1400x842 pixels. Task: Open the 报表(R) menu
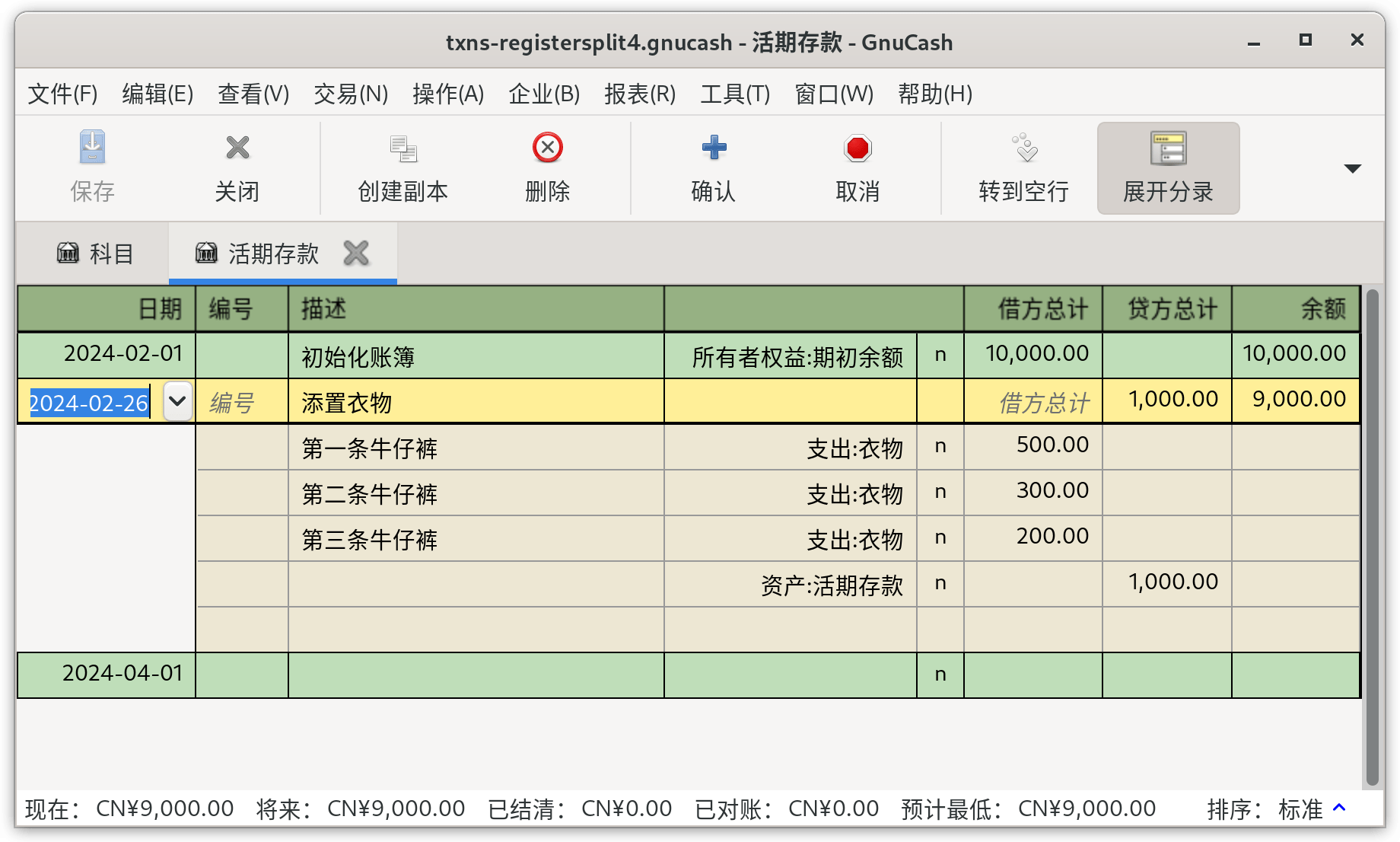[639, 94]
